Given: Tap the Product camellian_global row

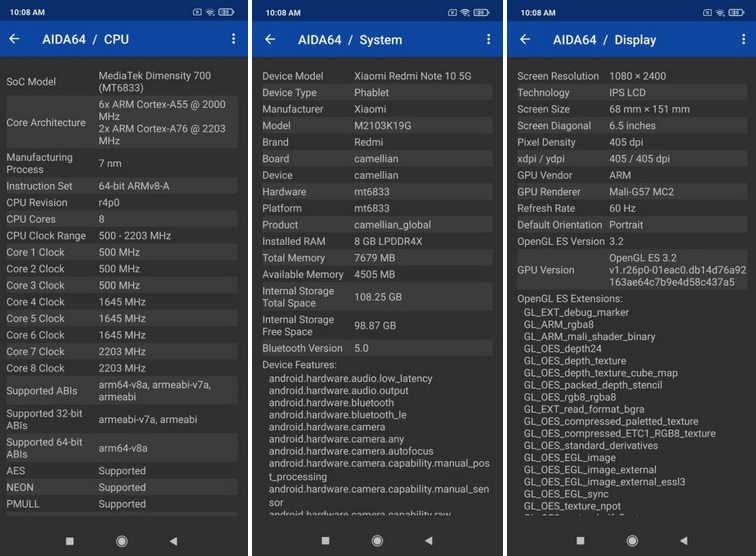Looking at the screenshot, I should pos(377,225).
